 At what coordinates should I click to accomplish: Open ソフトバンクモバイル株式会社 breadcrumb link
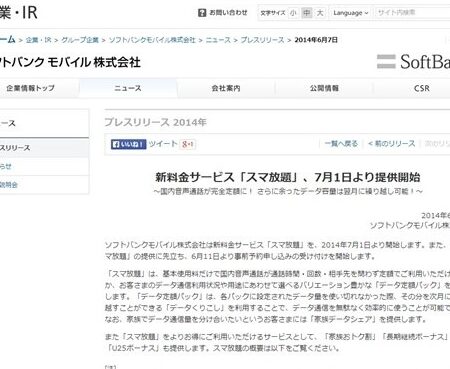(152, 40)
